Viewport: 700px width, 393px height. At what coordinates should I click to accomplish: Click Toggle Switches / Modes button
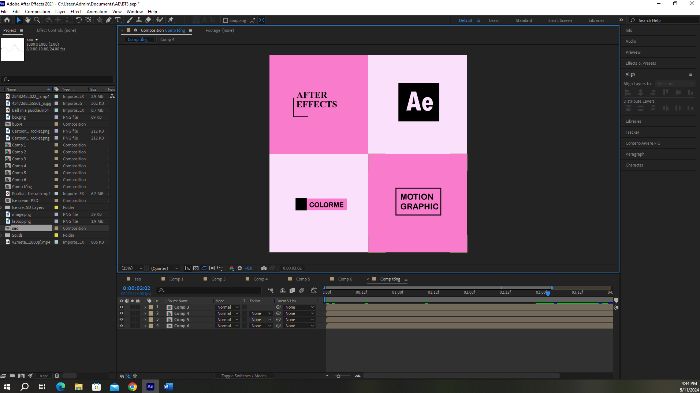click(244, 376)
